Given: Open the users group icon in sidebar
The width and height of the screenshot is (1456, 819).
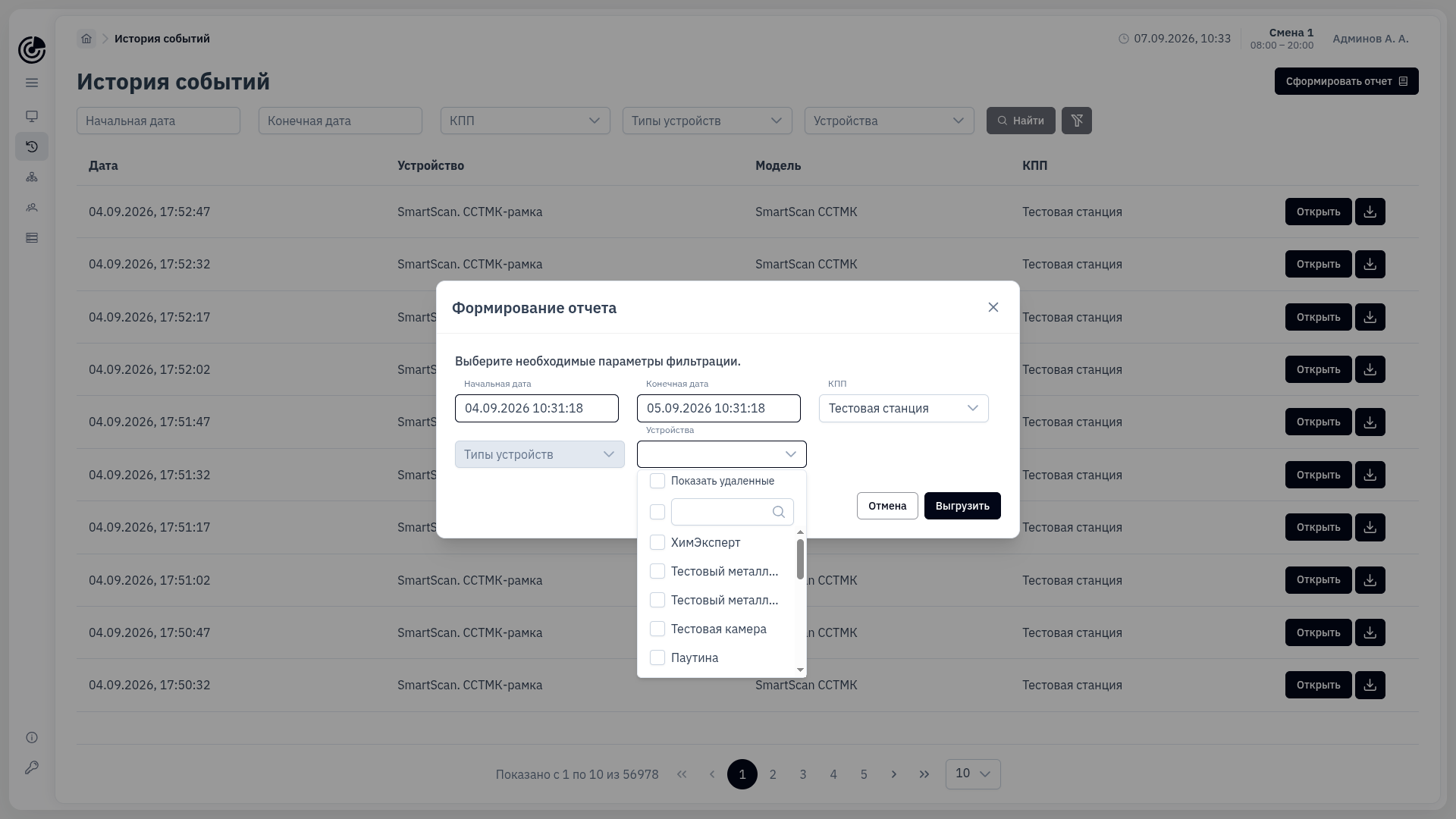Looking at the screenshot, I should [x=32, y=207].
